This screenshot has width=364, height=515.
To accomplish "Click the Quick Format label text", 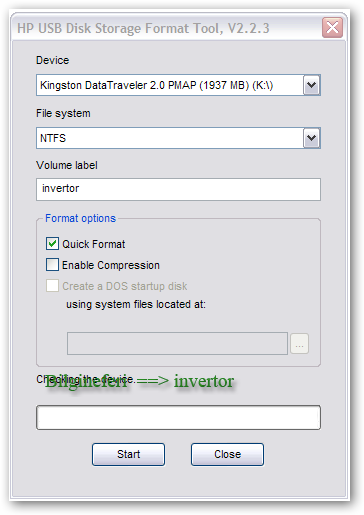I will coord(94,244).
